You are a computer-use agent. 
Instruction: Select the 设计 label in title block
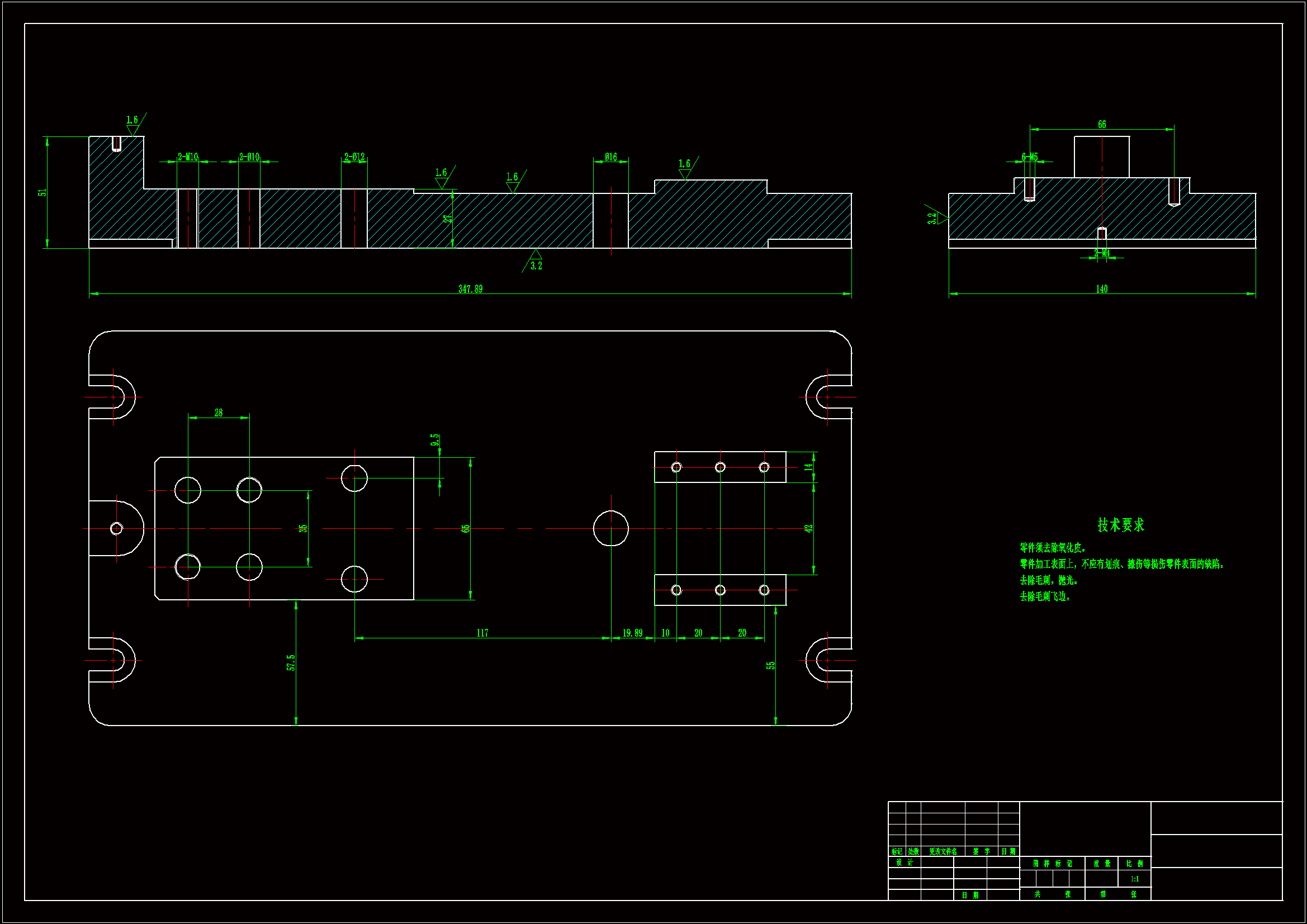coord(904,863)
